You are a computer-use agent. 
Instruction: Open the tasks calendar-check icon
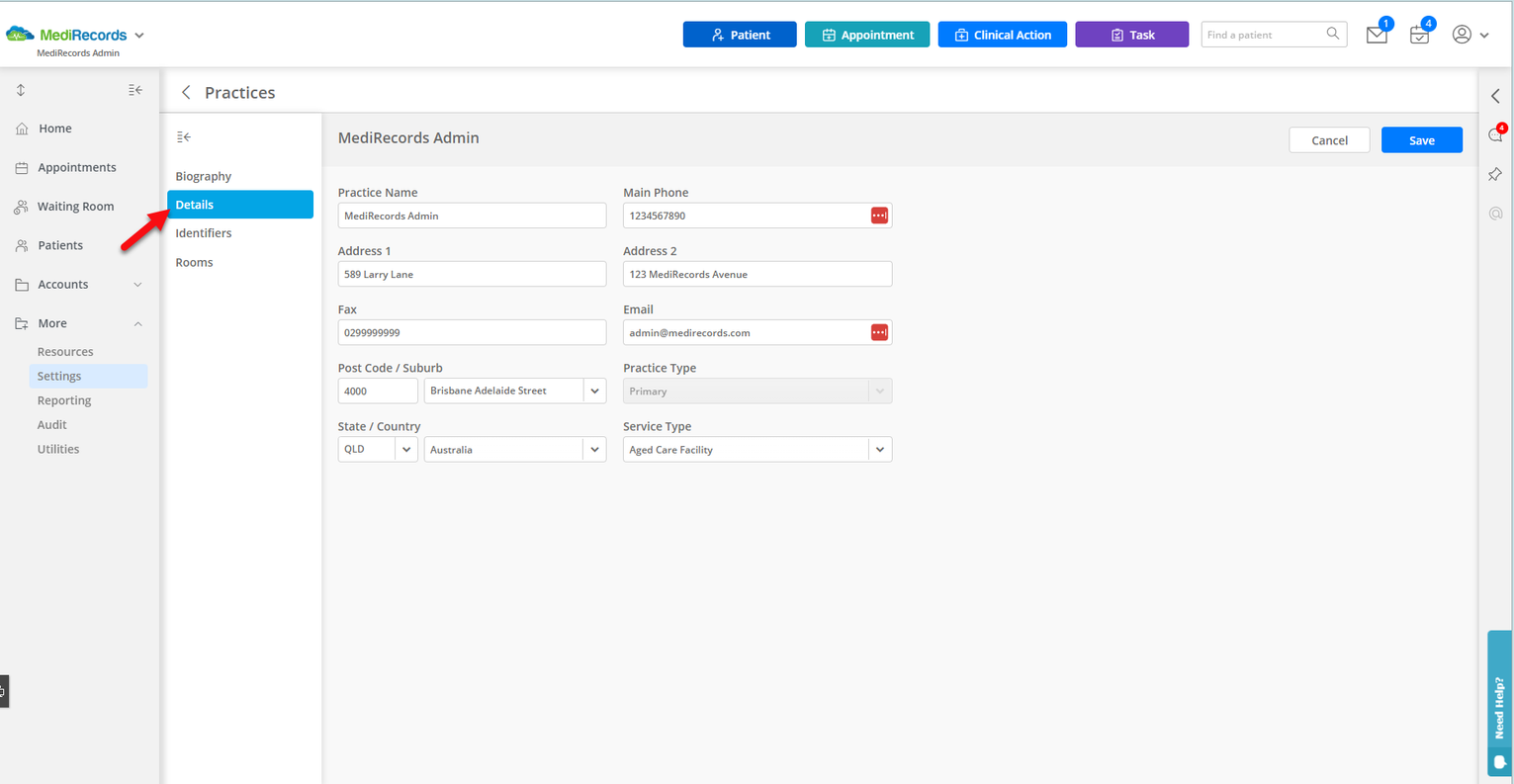pos(1419,35)
